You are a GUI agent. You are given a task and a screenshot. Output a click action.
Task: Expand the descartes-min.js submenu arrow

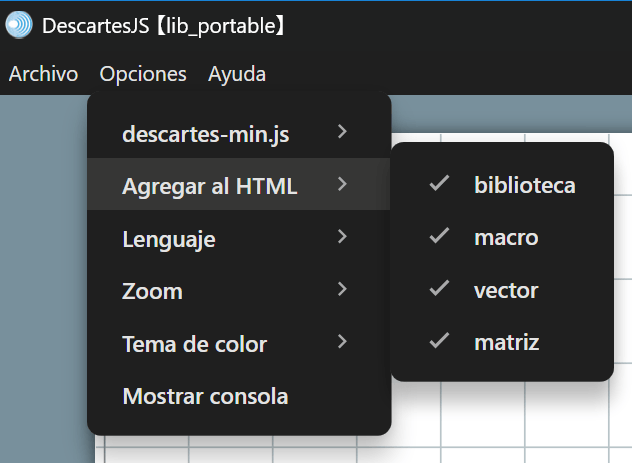pos(343,132)
